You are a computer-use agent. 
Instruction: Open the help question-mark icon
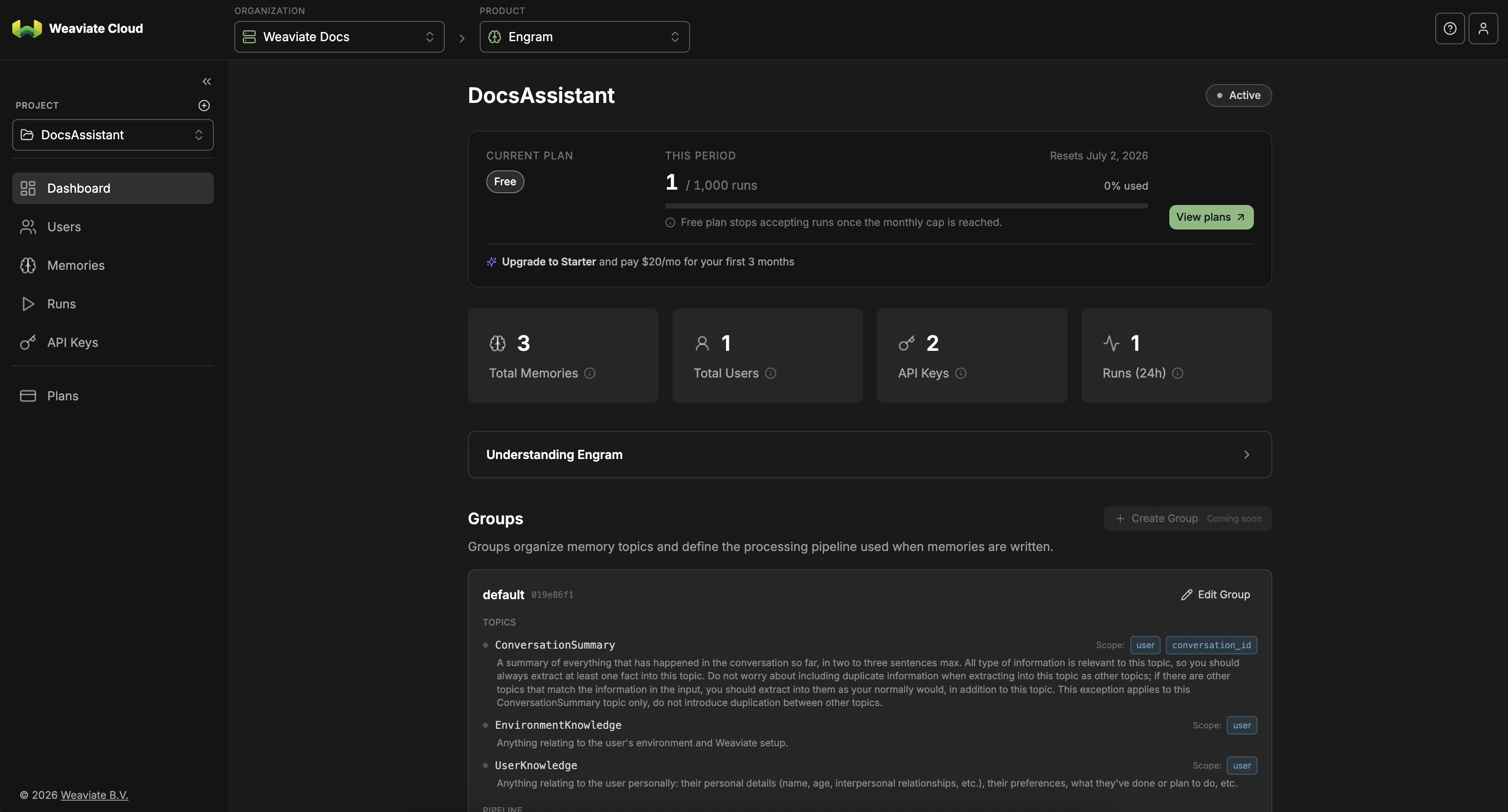[1449, 28]
